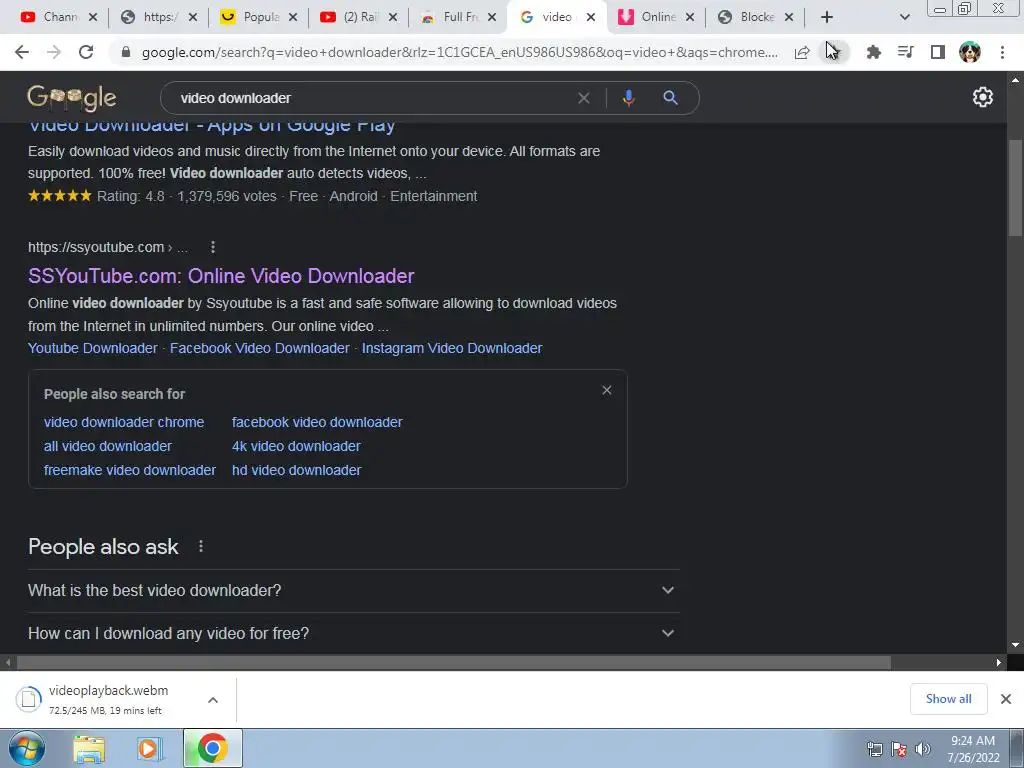Open Google quick settings gear

click(x=983, y=97)
